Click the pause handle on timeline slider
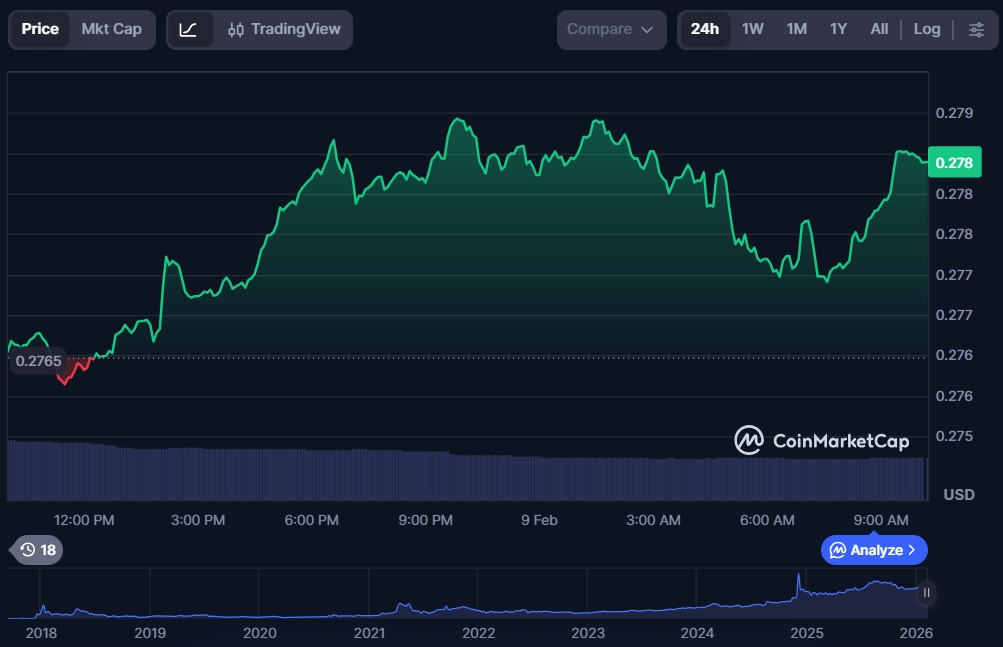The height and width of the screenshot is (647, 1003). click(926, 593)
